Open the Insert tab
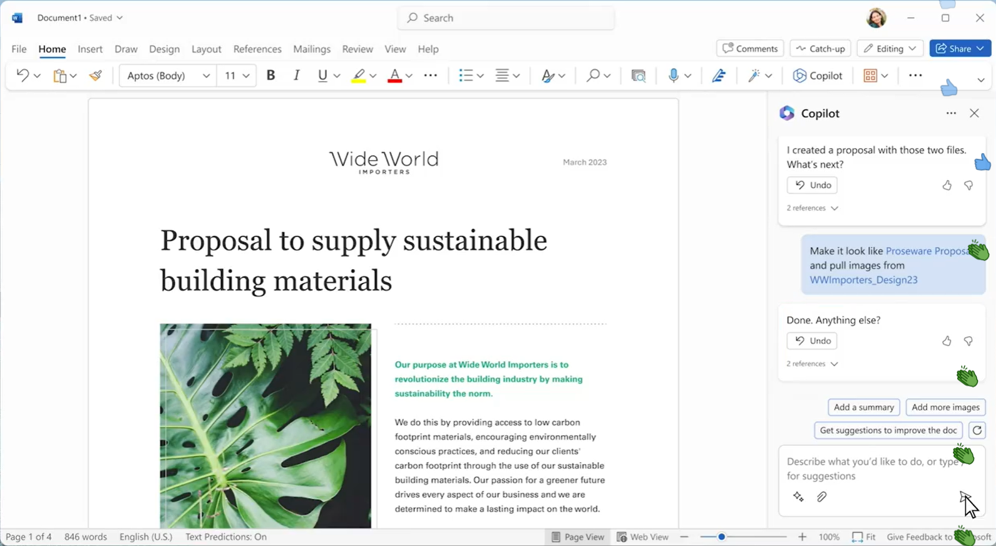Viewport: 996px width, 546px height. (90, 49)
